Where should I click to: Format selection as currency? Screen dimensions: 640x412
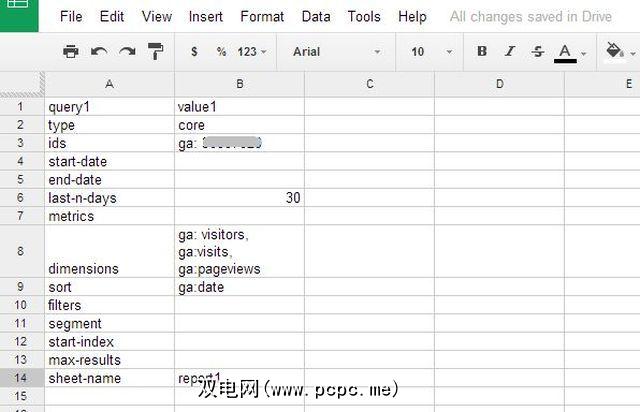[194, 51]
